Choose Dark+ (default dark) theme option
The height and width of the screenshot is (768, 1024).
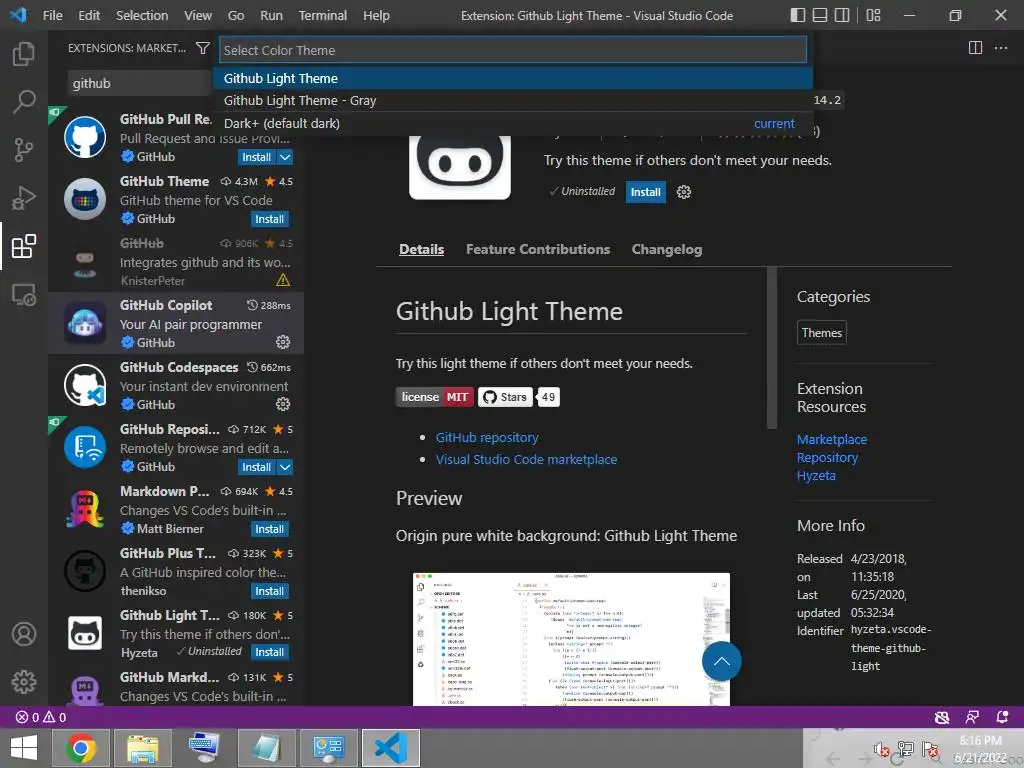coord(513,123)
